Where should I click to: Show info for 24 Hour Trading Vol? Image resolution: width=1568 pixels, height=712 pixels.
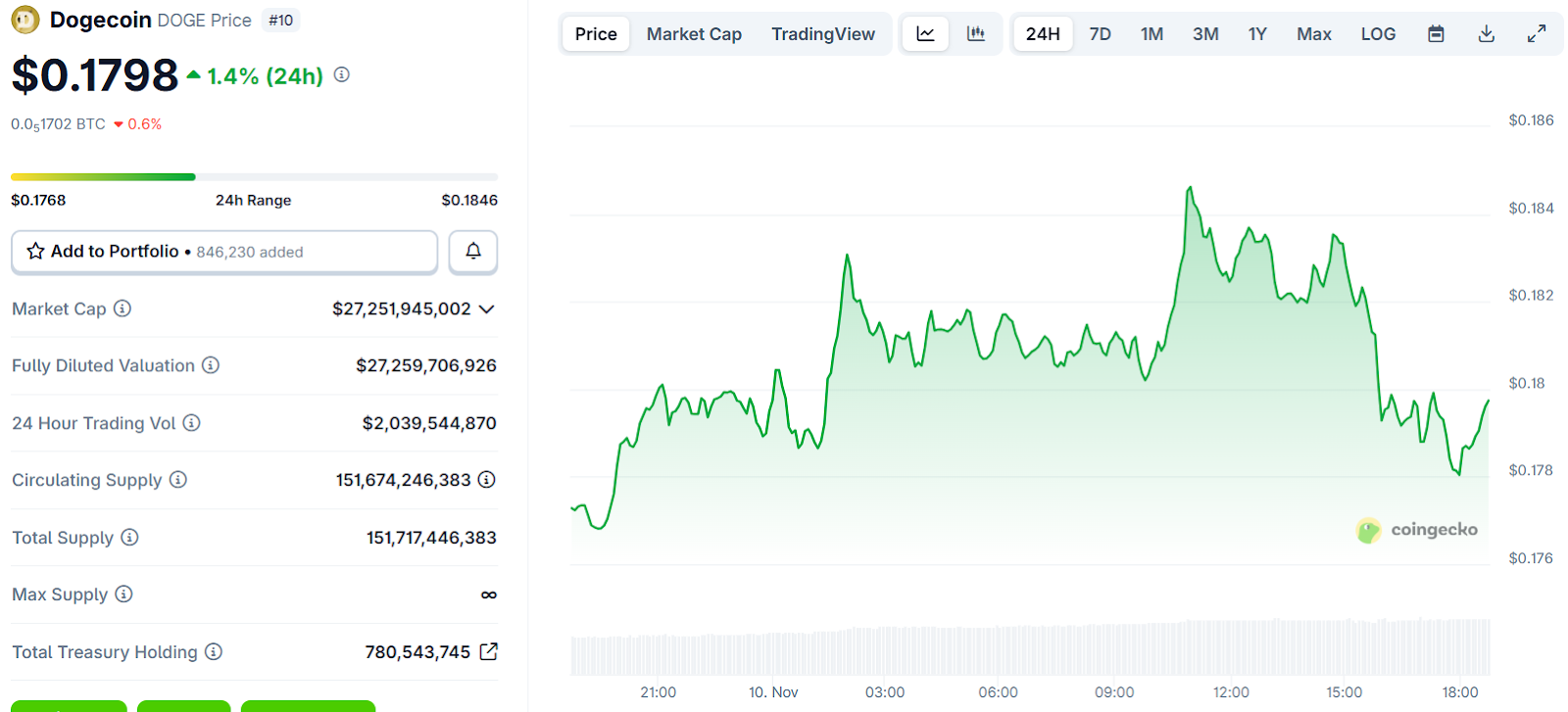(x=192, y=423)
